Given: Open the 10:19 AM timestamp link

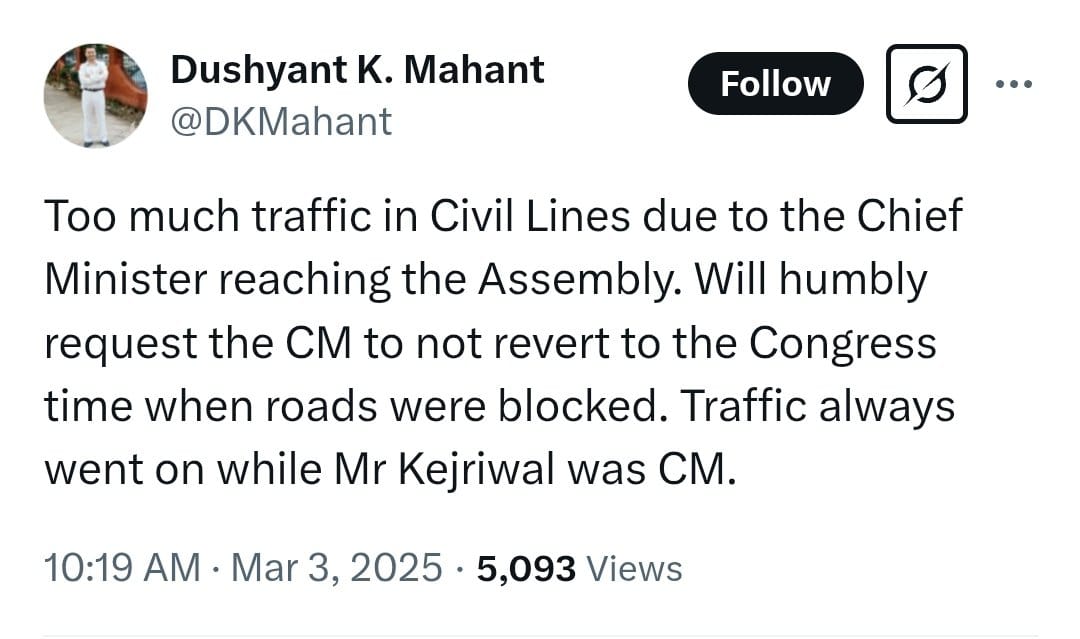Looking at the screenshot, I should (x=122, y=568).
